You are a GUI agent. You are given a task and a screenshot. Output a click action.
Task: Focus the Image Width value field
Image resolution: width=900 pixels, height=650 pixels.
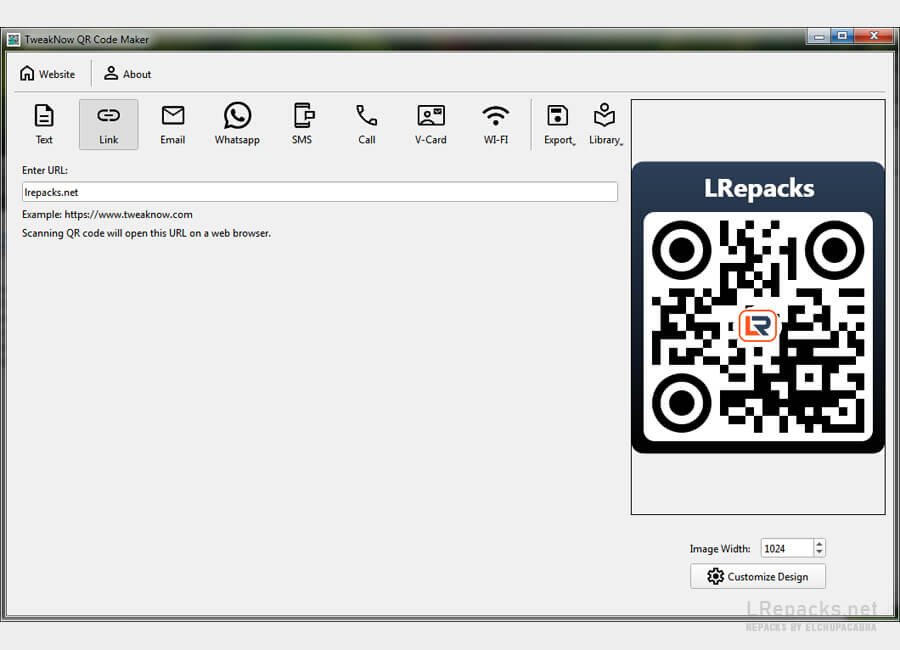pyautogui.click(x=787, y=548)
